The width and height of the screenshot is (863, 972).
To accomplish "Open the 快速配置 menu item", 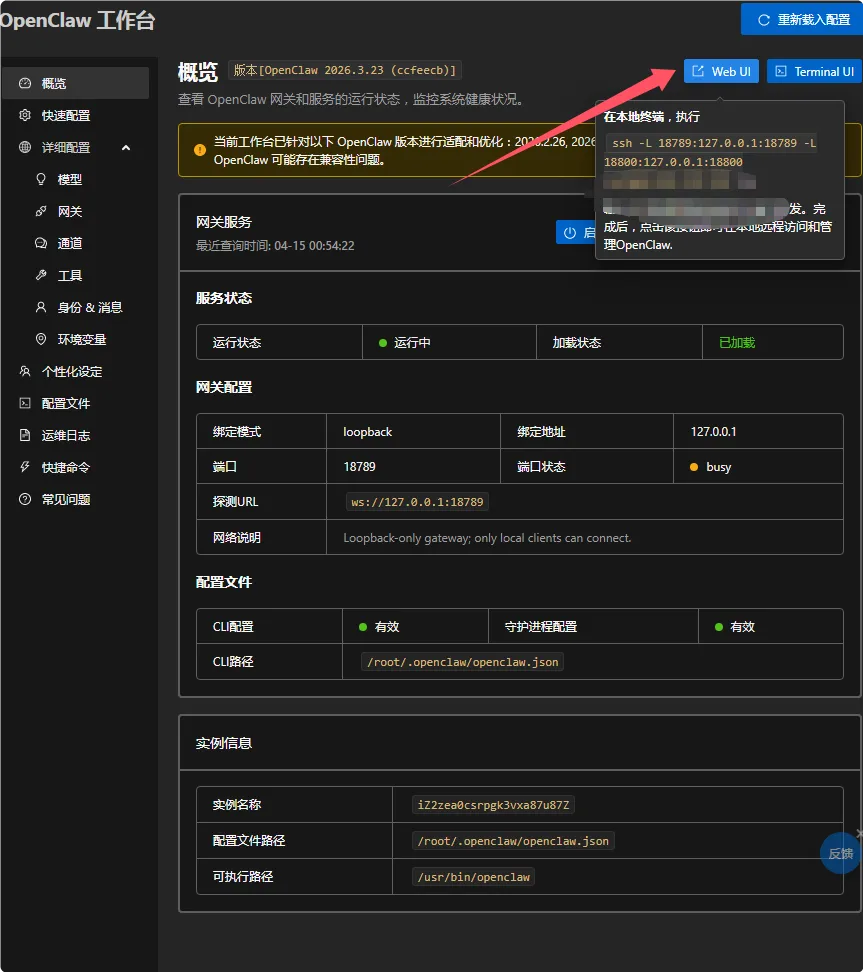I will (76, 115).
